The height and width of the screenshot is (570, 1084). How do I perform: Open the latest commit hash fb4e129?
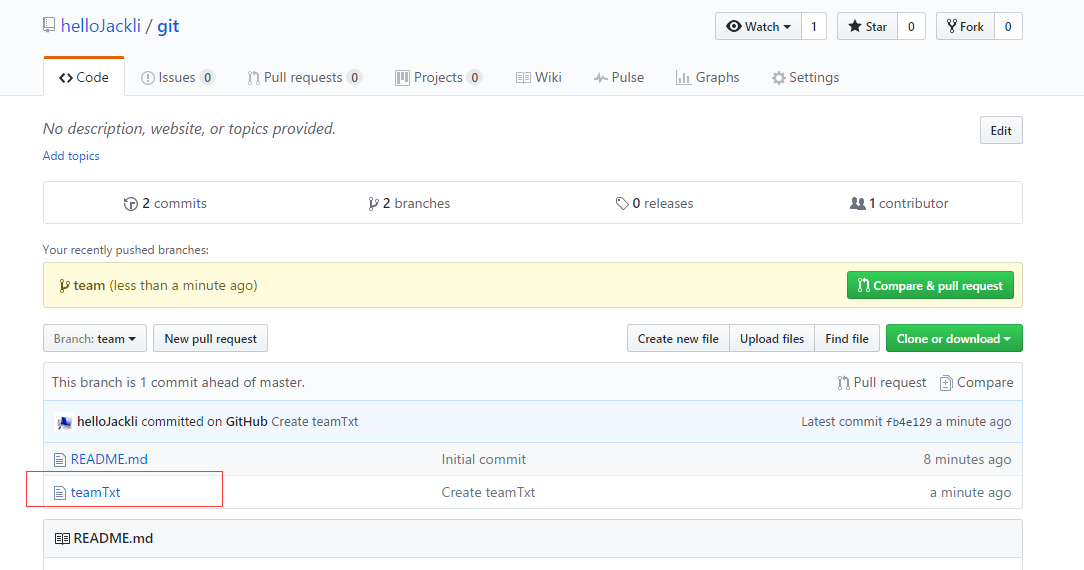point(908,422)
